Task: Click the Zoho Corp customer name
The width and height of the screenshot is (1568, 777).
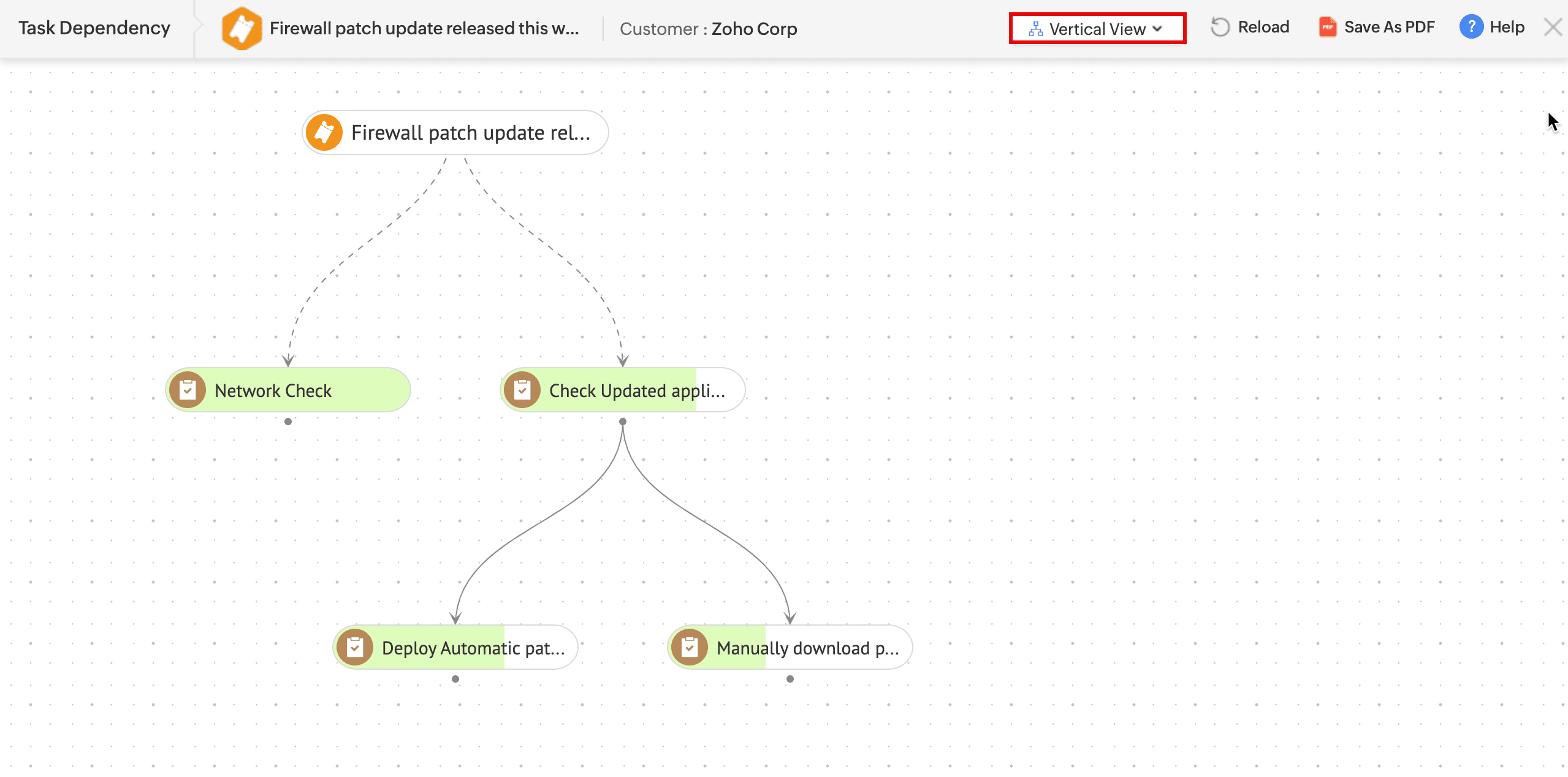Action: (754, 29)
